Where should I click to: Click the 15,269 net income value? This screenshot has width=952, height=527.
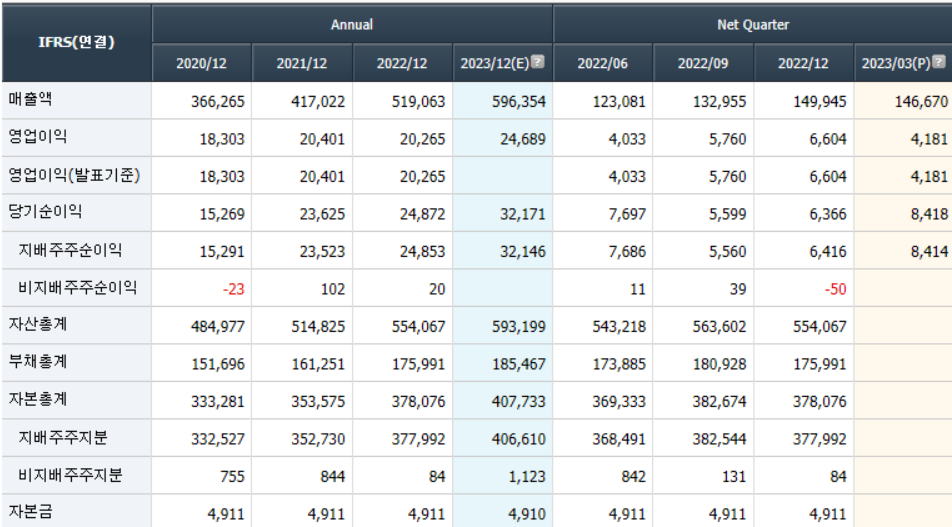[222, 214]
